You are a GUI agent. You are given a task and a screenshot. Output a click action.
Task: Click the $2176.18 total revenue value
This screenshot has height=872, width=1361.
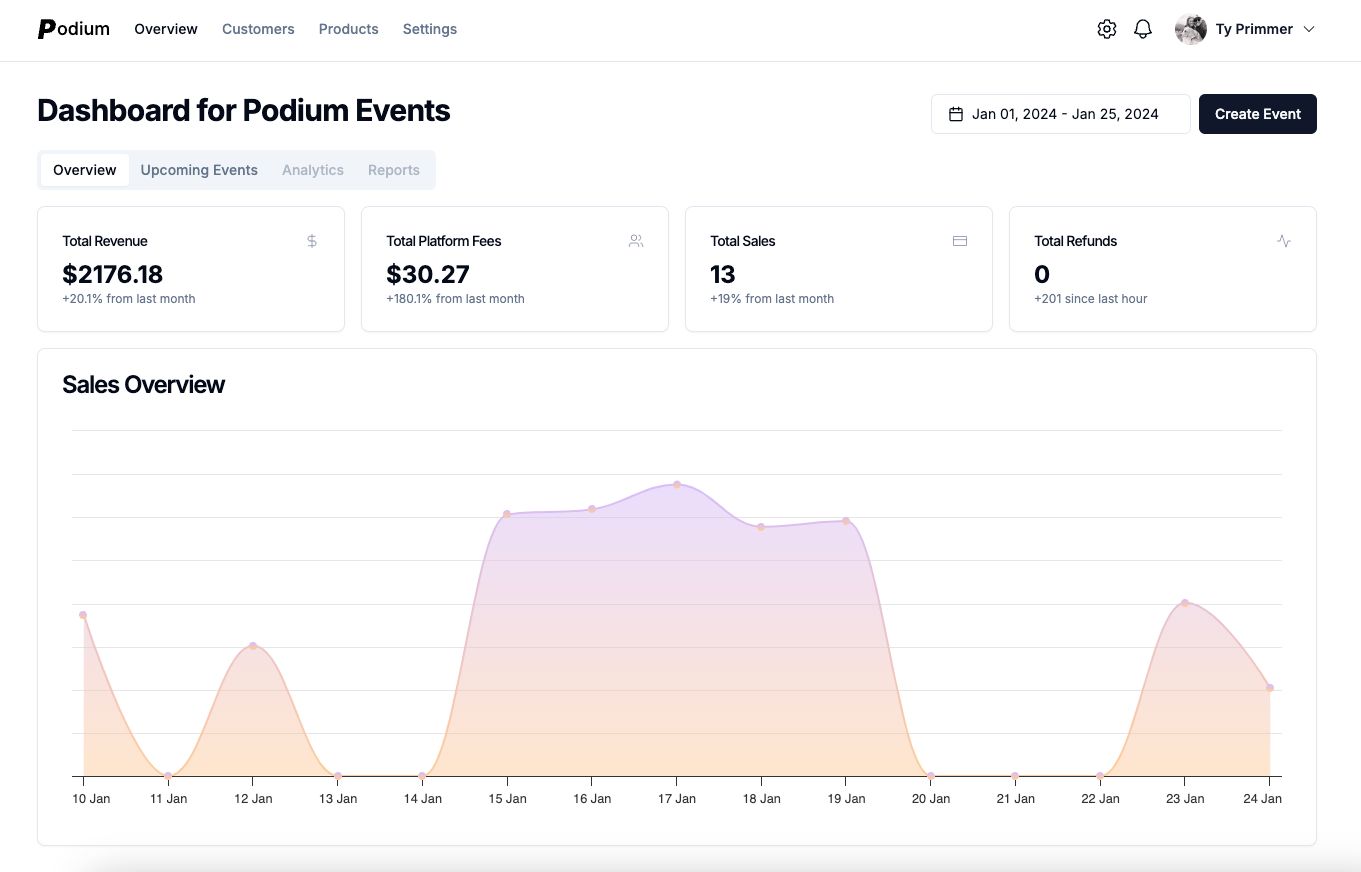point(113,274)
